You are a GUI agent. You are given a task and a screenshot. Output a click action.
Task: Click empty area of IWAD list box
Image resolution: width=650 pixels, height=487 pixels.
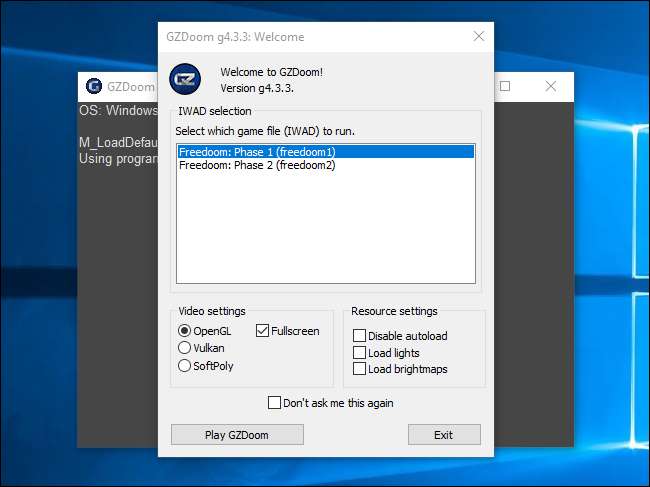click(325, 228)
